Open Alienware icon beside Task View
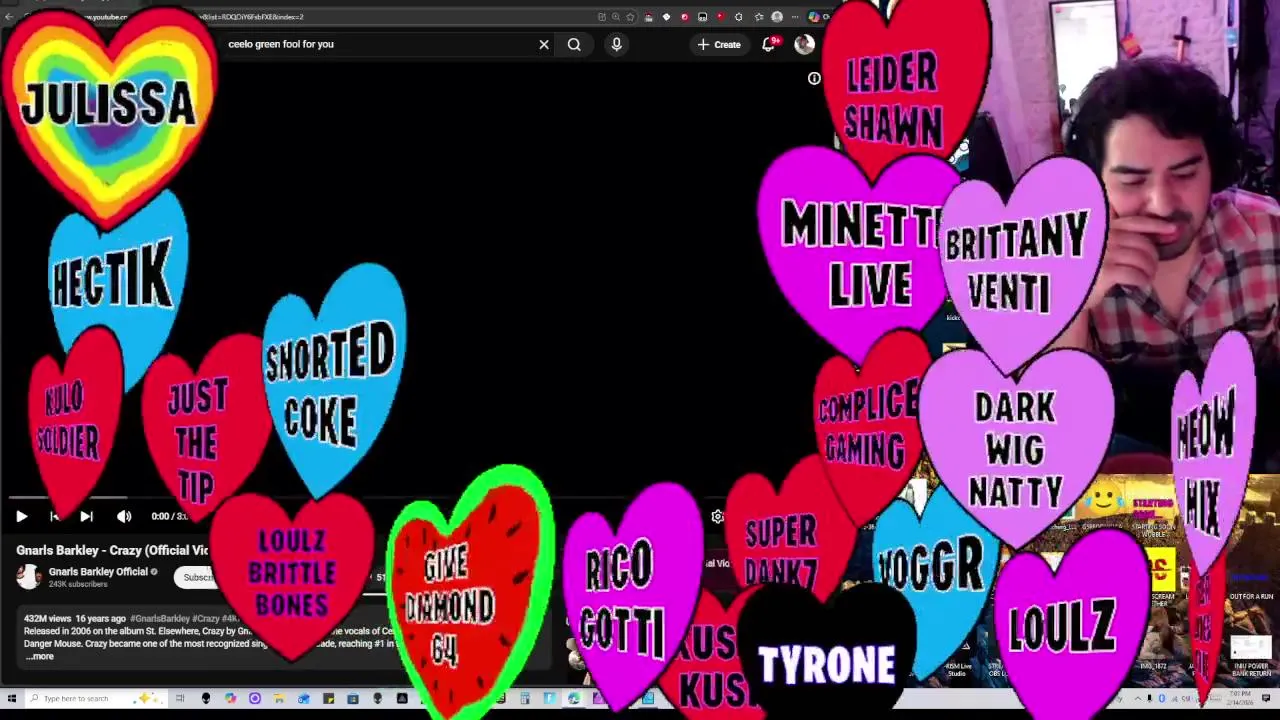The height and width of the screenshot is (720, 1280). 206,698
